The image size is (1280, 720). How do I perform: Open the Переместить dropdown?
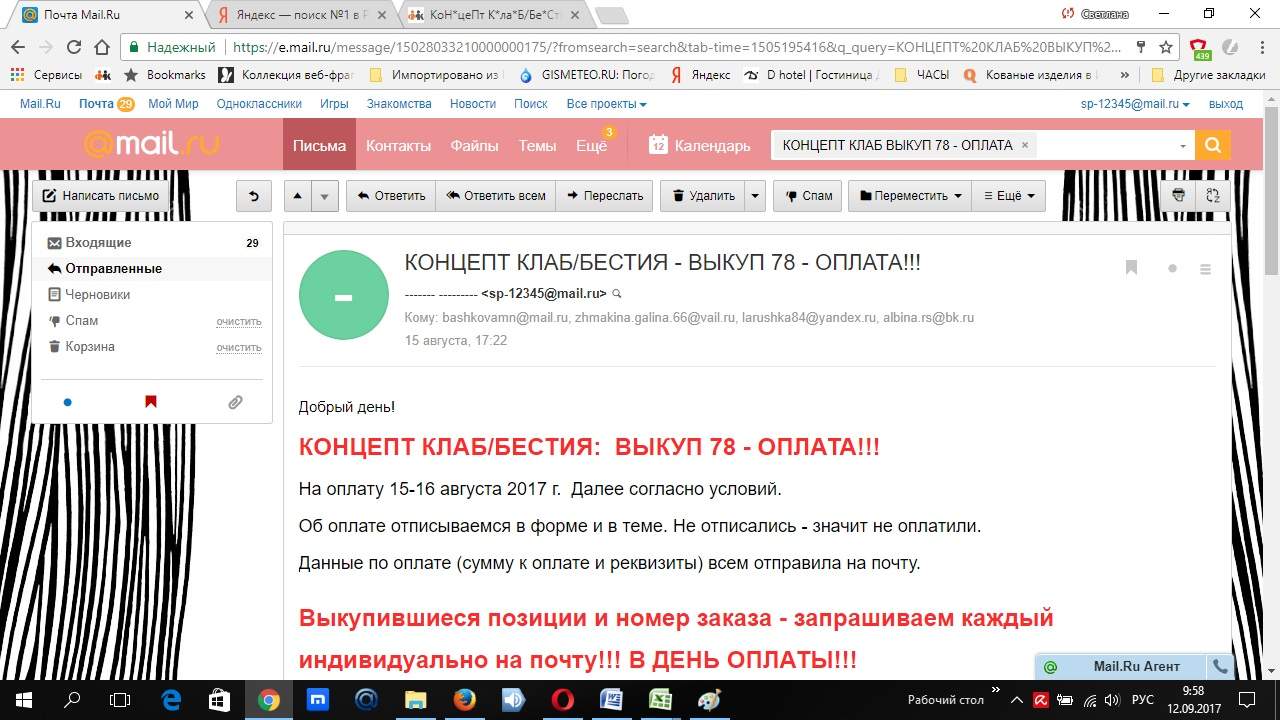pyautogui.click(x=910, y=196)
